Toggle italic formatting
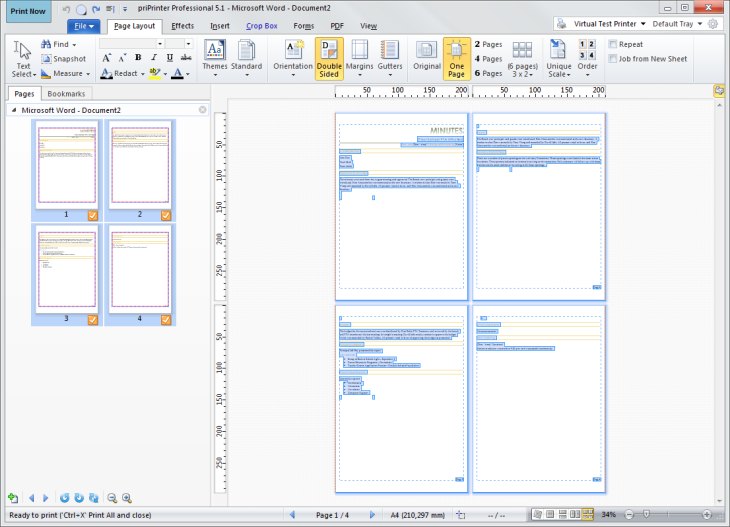The width and height of the screenshot is (730, 527). [154, 57]
